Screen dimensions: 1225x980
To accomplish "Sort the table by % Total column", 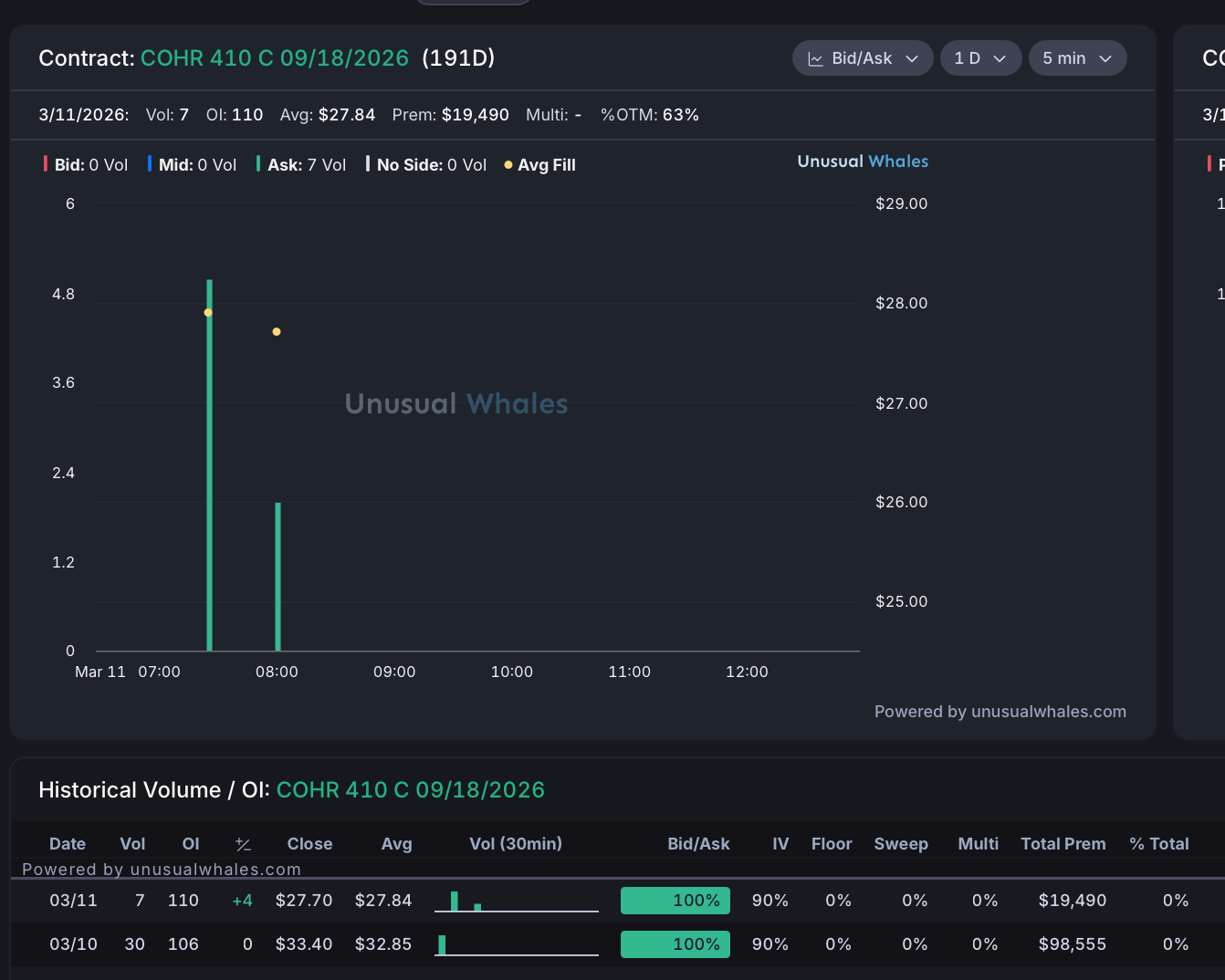I will pos(1159,844).
